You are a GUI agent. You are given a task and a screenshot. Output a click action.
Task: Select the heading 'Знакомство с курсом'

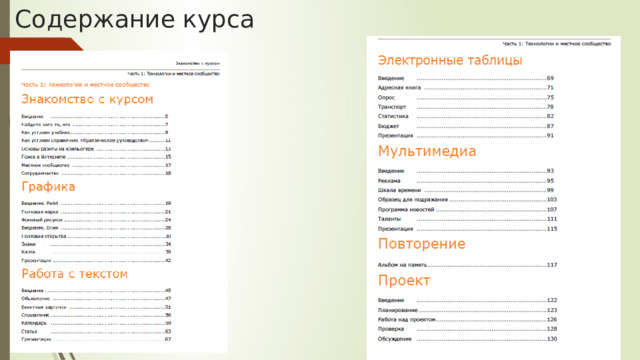pos(87,99)
